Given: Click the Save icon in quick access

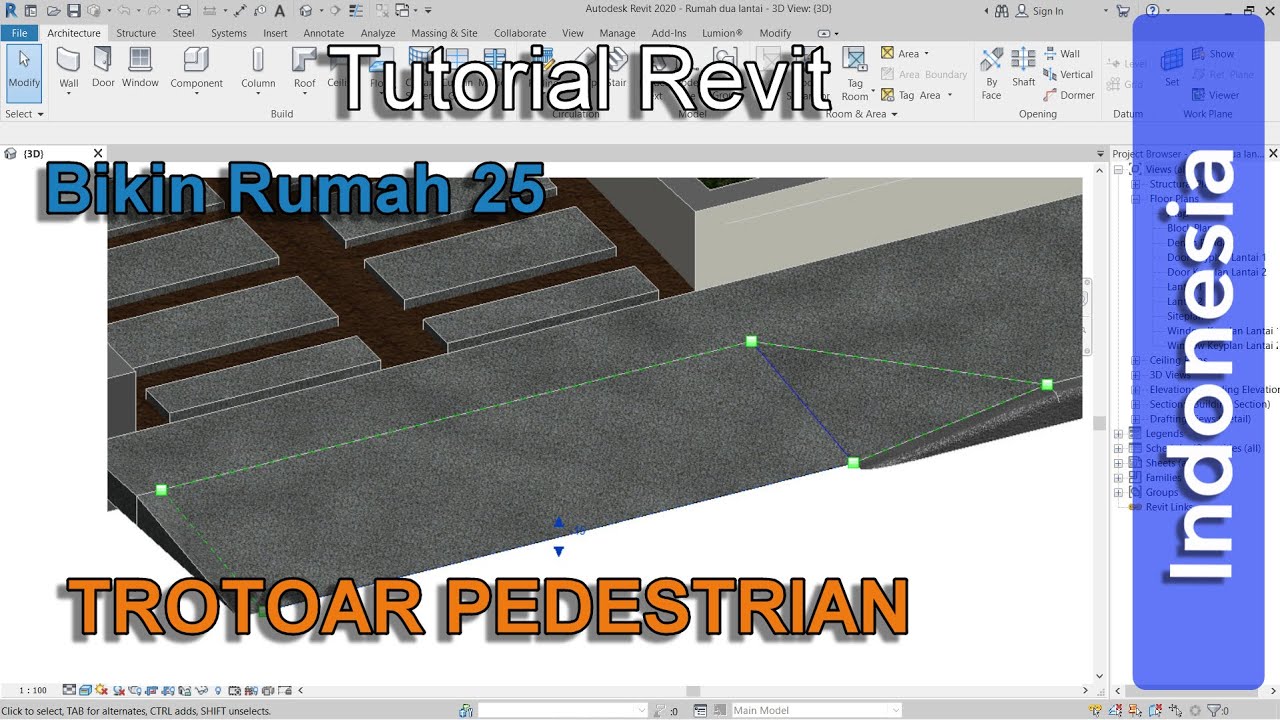Looking at the screenshot, I should tap(74, 11).
